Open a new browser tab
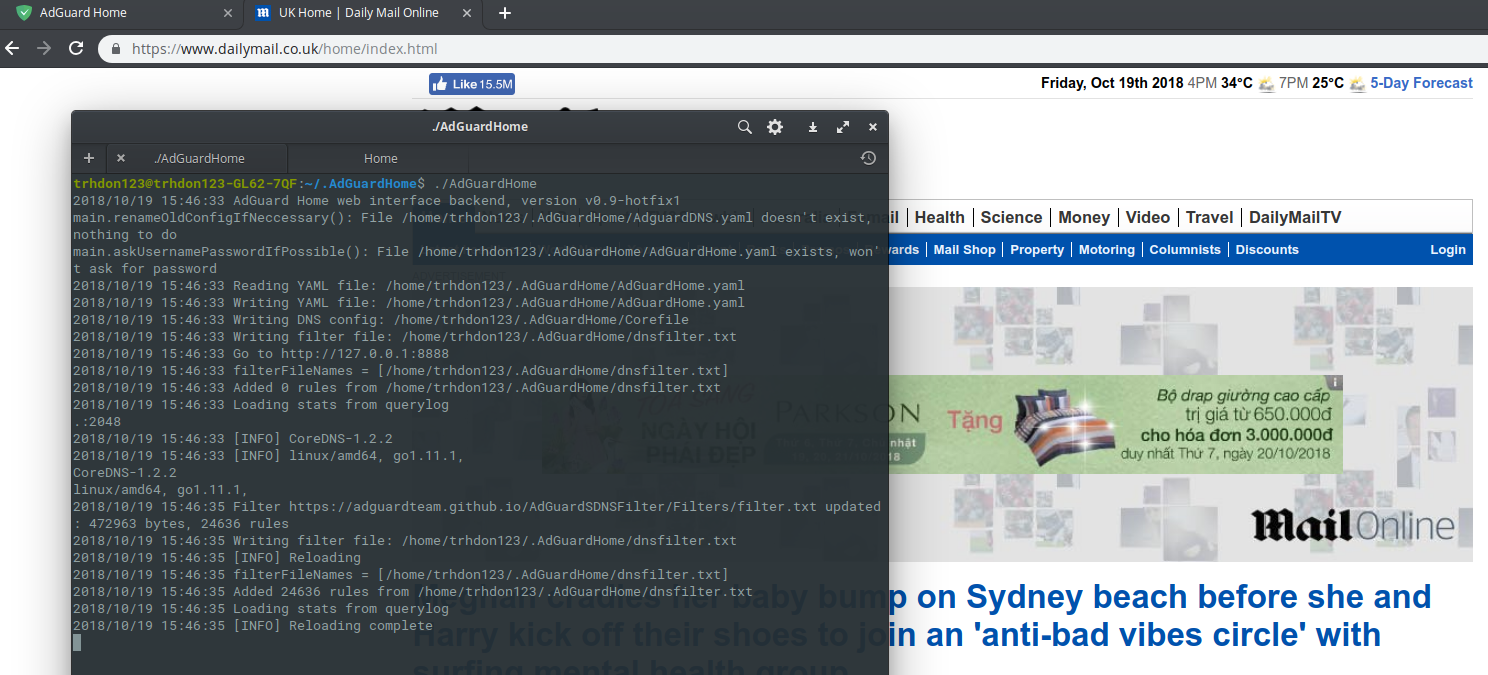This screenshot has width=1488, height=675. coord(505,13)
